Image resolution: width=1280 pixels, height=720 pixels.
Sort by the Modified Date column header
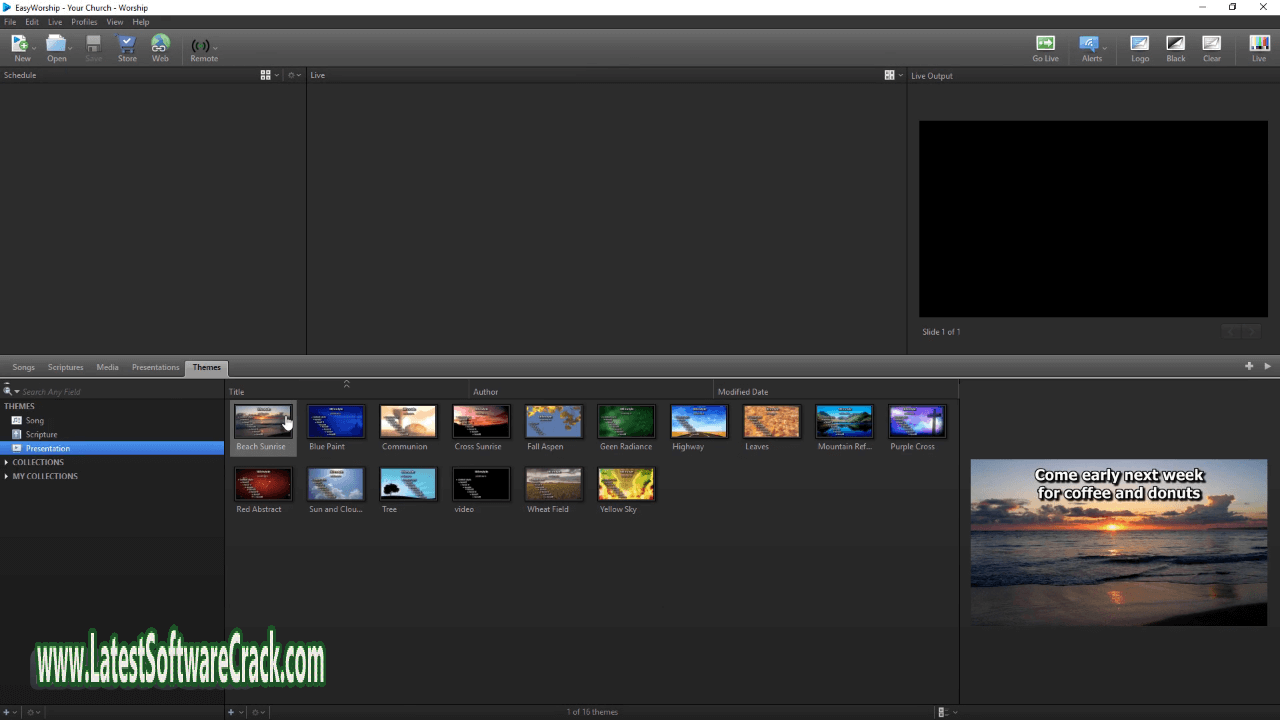point(743,392)
